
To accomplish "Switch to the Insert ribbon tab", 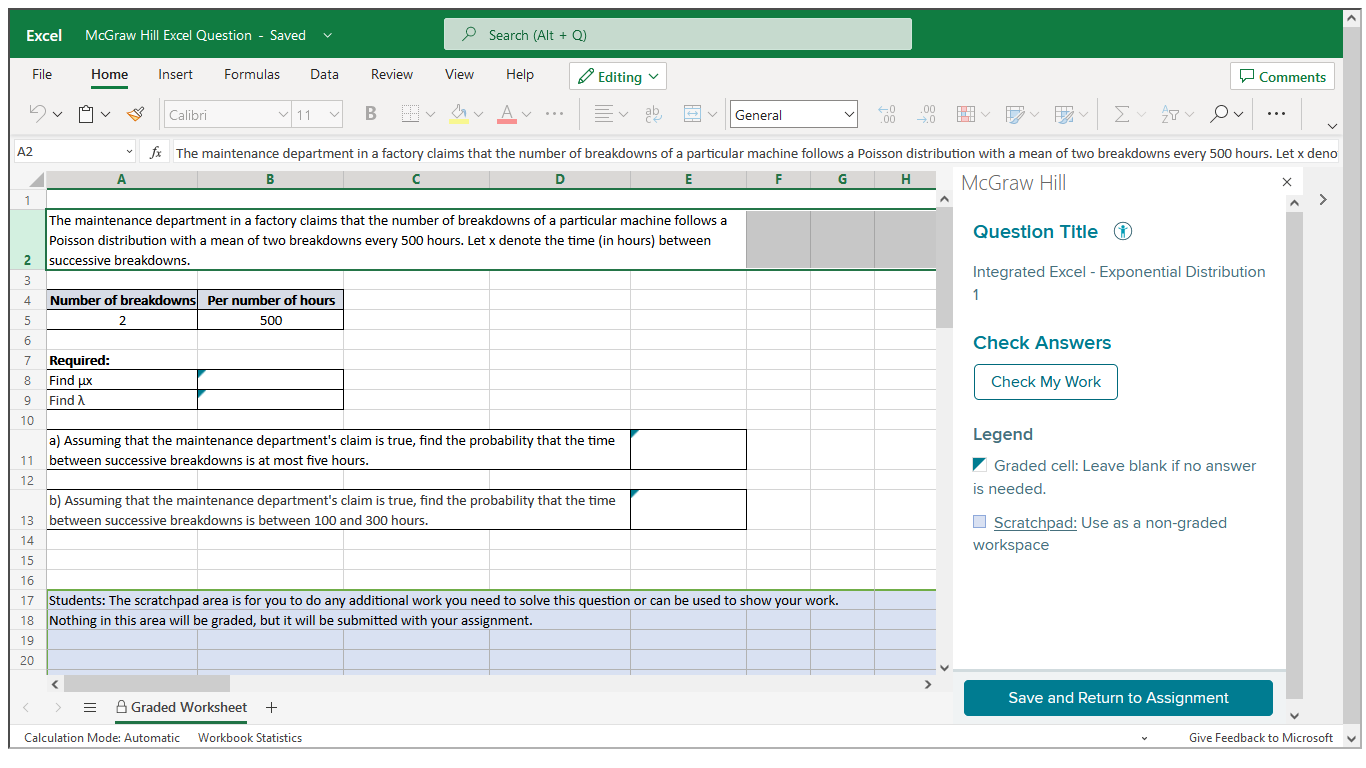I will tap(176, 74).
